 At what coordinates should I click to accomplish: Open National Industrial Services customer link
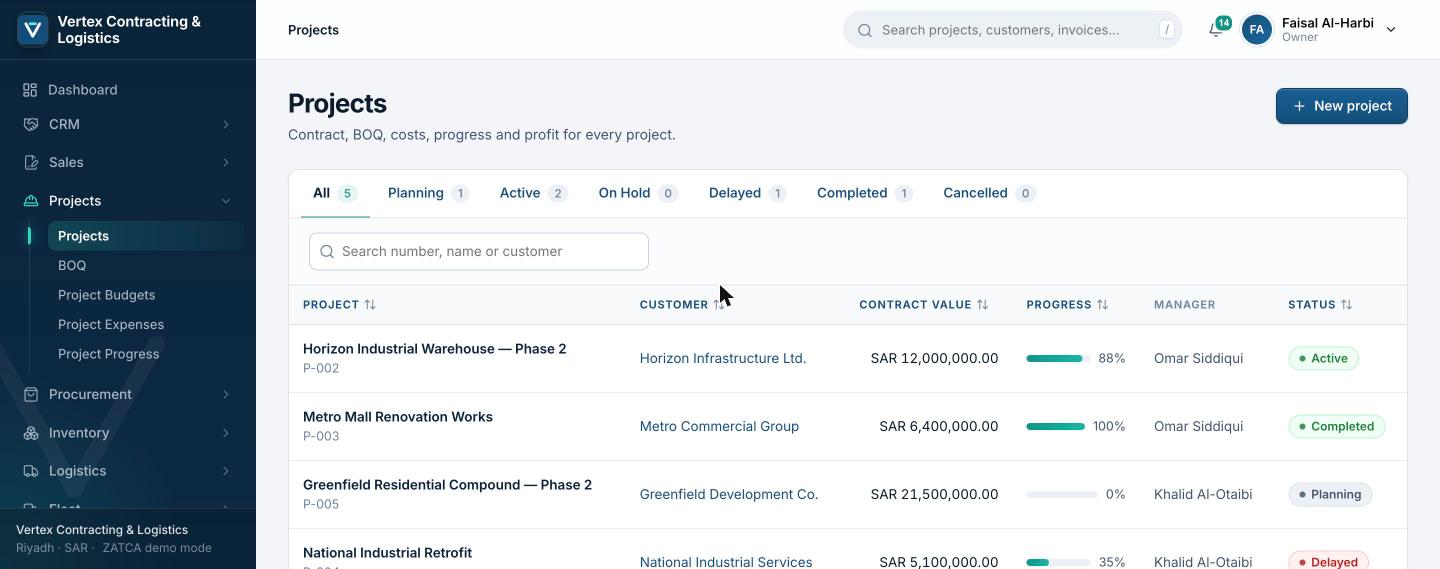(726, 562)
